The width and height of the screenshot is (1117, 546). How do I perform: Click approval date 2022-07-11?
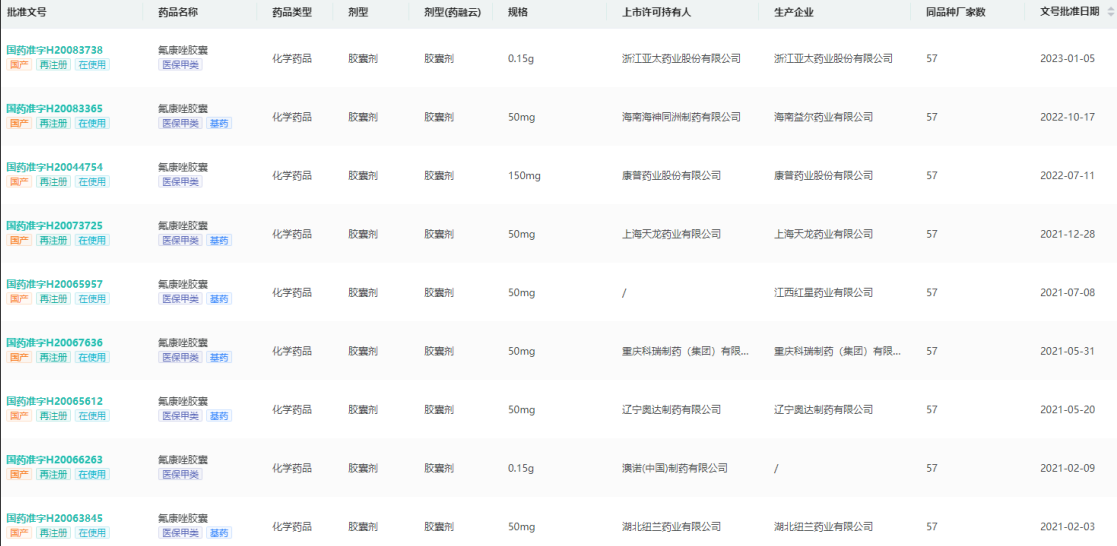point(1067,175)
